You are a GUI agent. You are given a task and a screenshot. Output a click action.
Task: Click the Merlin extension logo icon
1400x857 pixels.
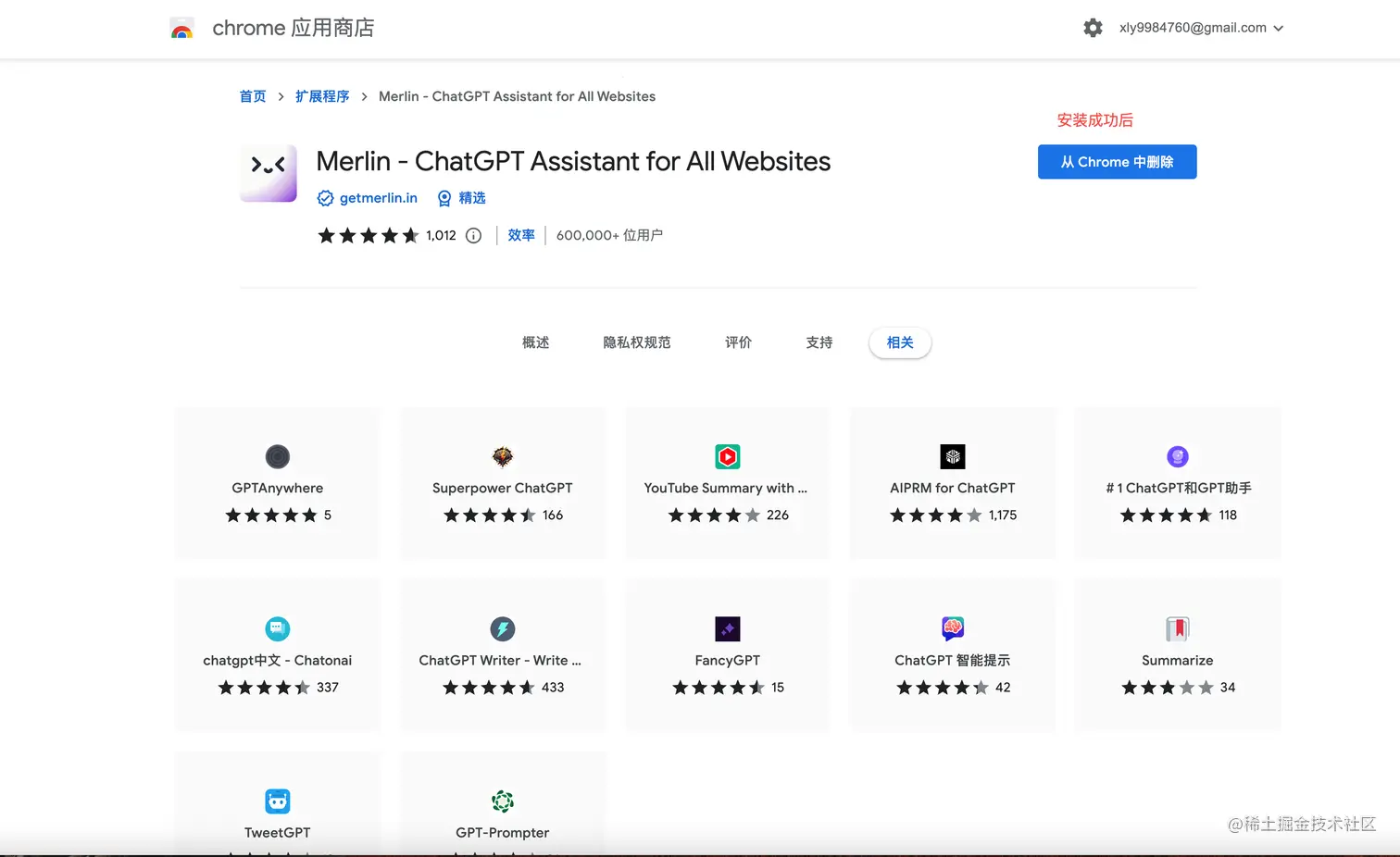click(269, 173)
